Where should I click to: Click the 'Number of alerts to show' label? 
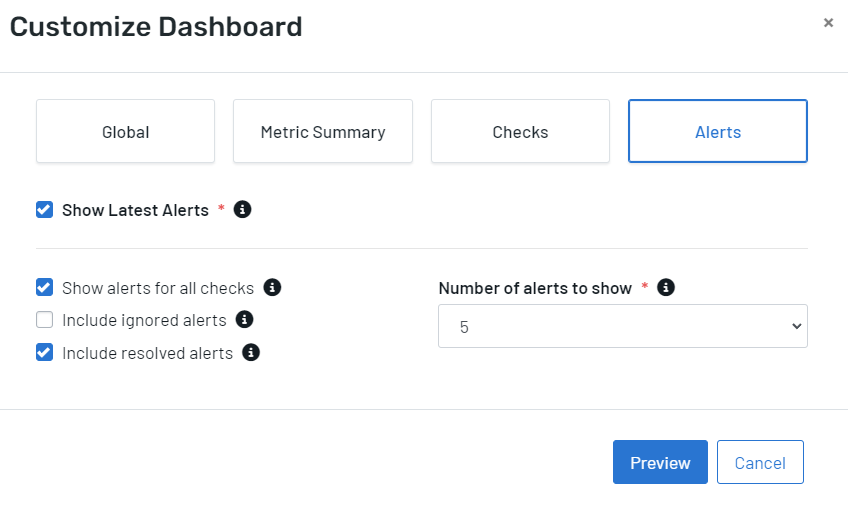[535, 288]
